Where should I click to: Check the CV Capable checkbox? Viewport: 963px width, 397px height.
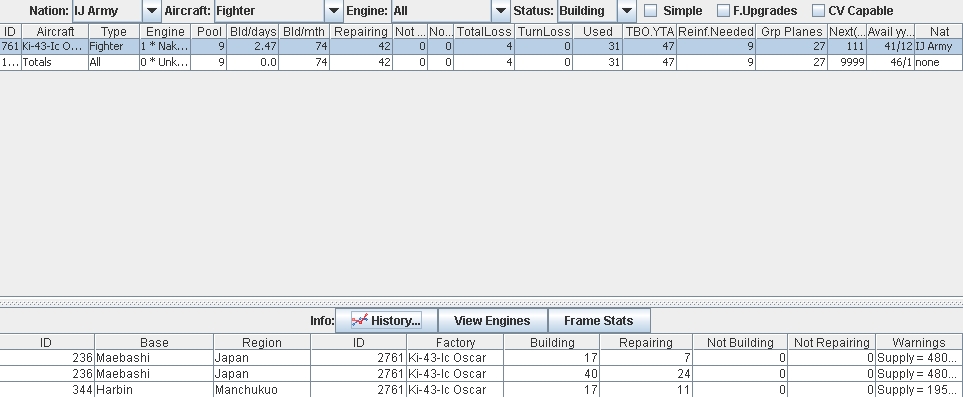point(818,10)
